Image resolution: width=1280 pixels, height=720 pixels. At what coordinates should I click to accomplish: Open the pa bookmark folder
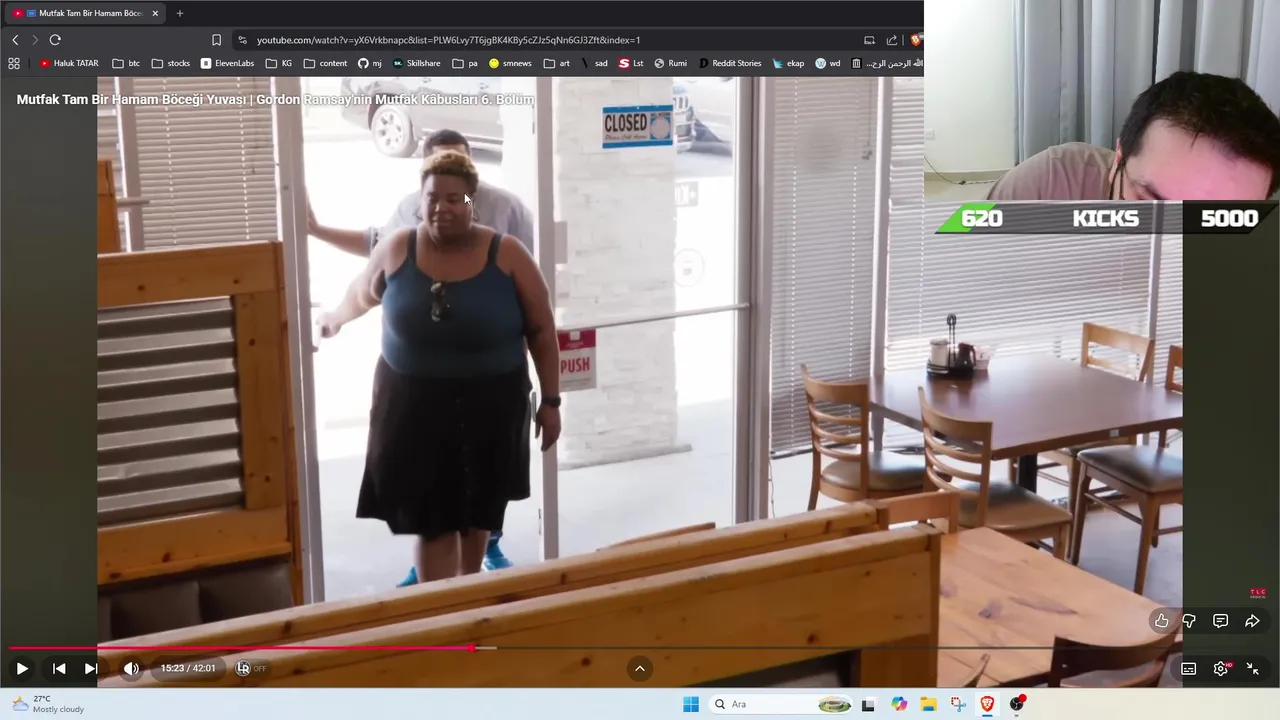465,63
